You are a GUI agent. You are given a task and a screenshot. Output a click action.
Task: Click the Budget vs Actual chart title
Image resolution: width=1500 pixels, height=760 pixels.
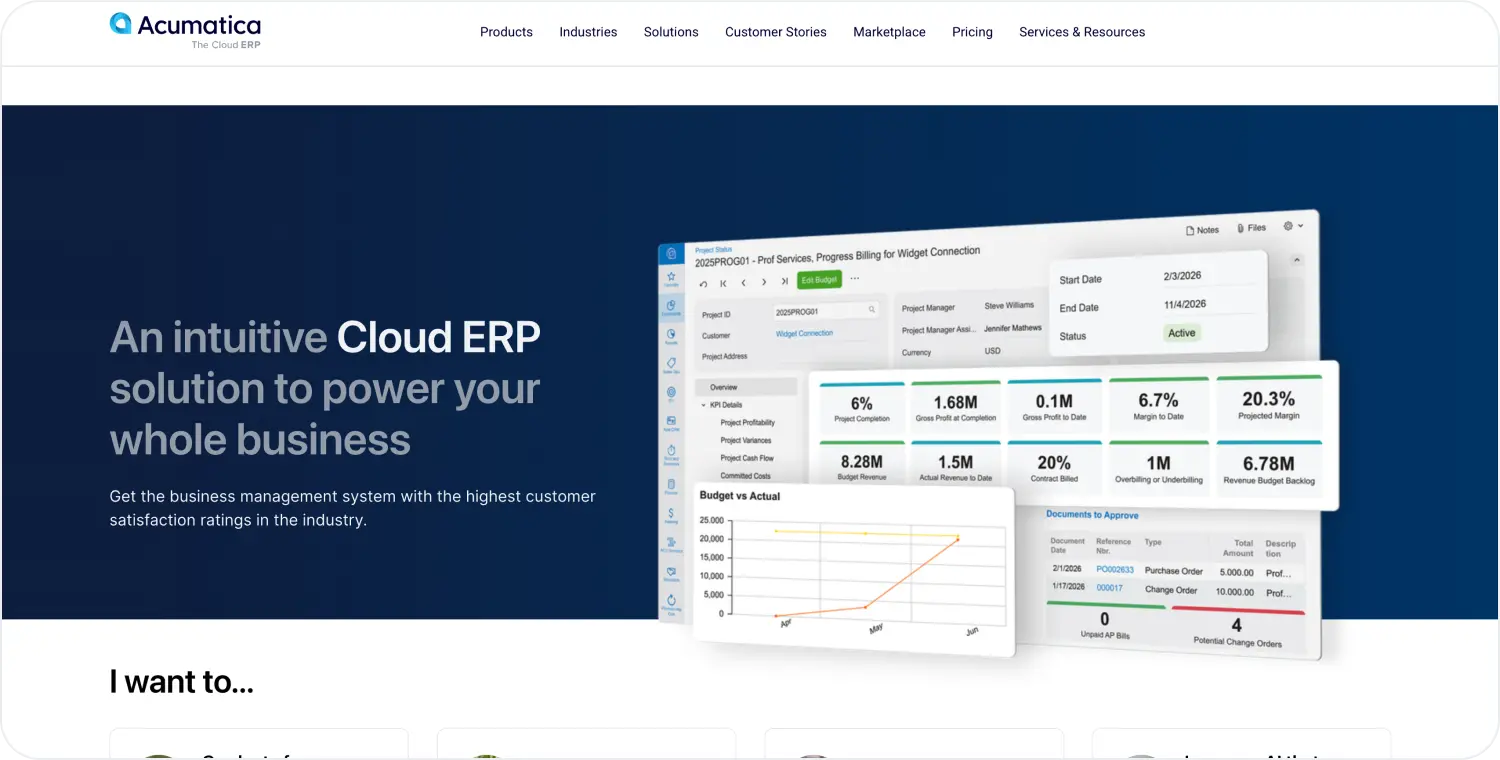click(x=740, y=495)
